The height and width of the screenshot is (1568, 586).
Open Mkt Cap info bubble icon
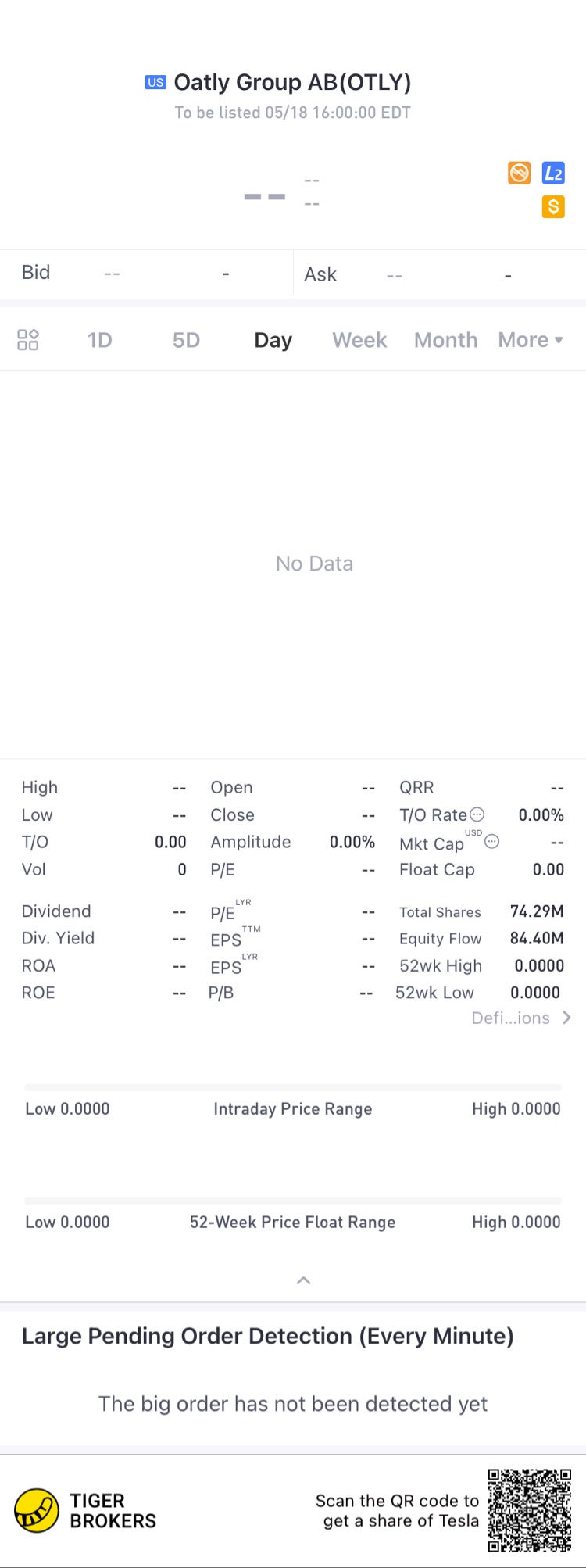coord(492,842)
